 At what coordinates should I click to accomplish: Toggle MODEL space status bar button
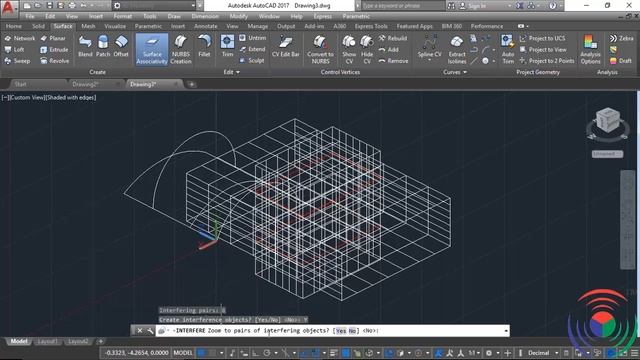(182, 353)
